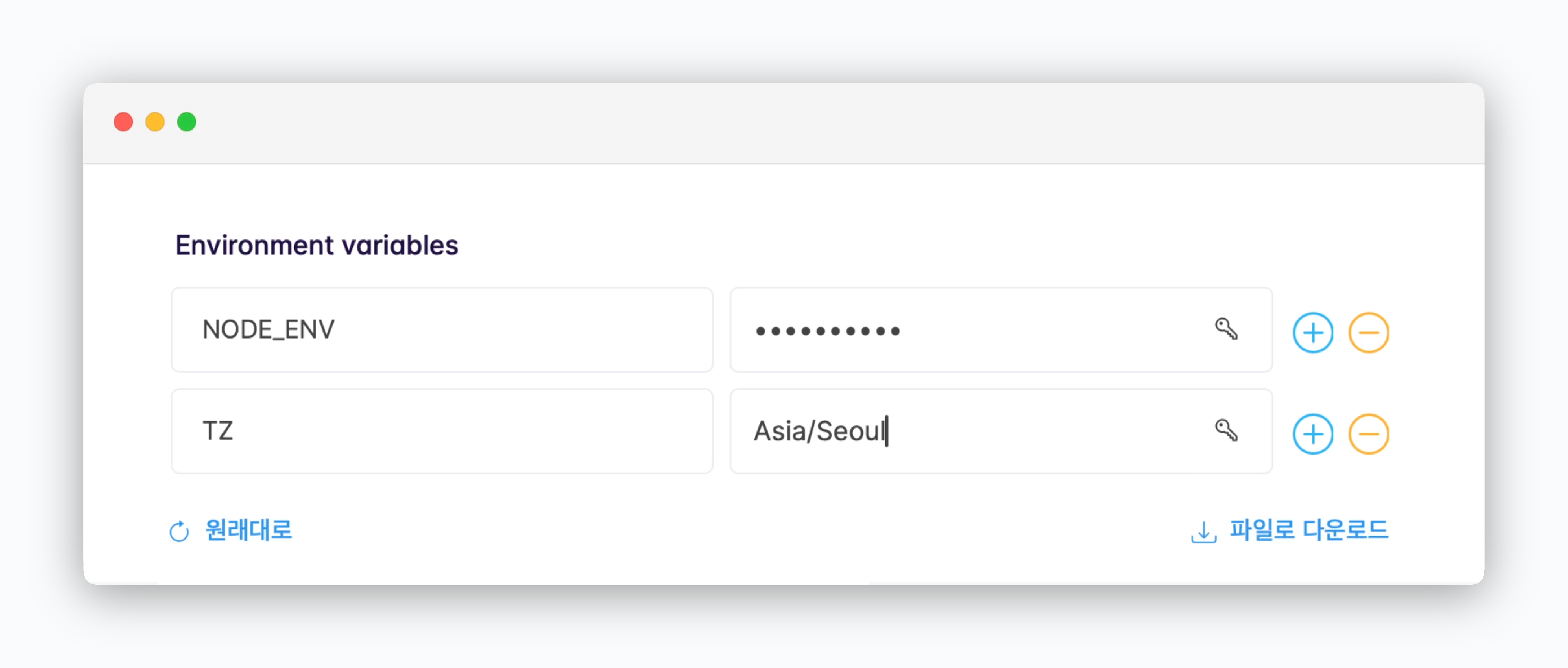Viewport: 1568px width, 668px height.
Task: Focus the TZ variable name field
Action: coord(442,431)
